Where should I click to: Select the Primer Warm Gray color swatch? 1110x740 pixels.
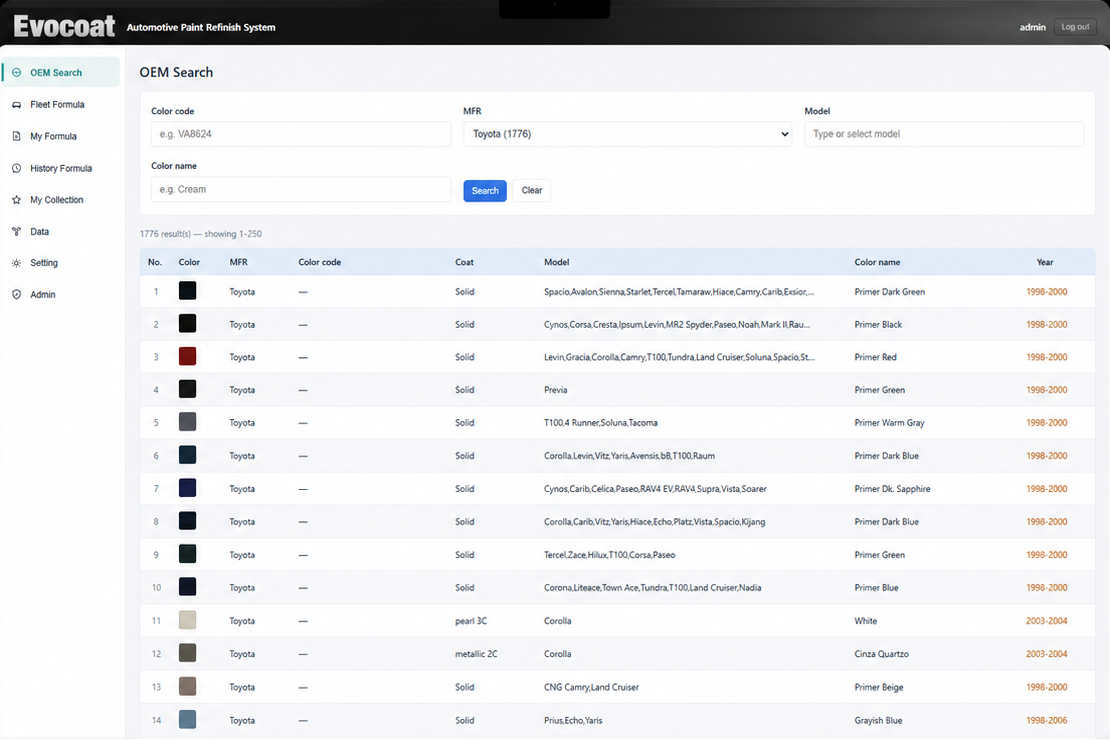[x=188, y=422]
